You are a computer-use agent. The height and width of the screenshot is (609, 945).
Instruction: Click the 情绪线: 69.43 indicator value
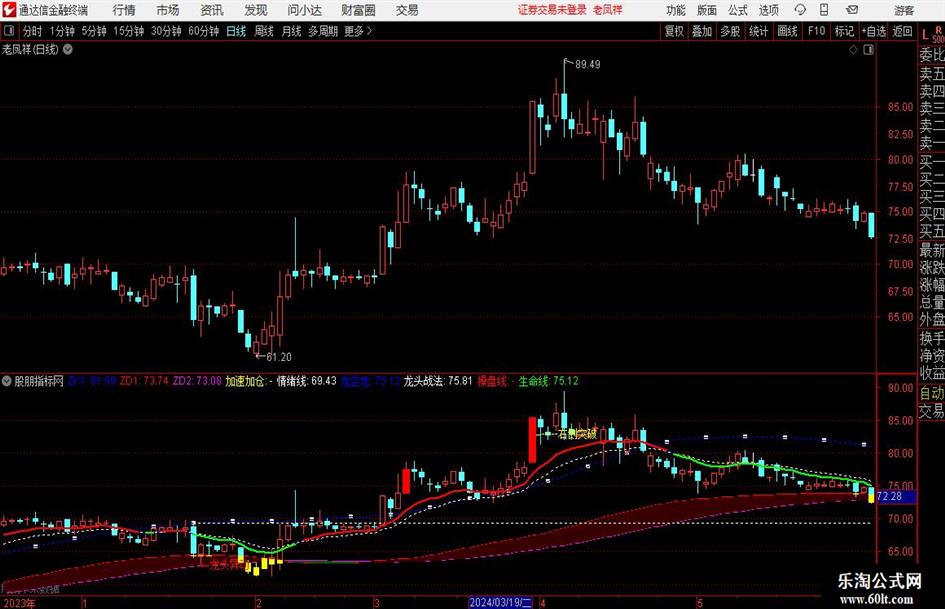click(306, 381)
